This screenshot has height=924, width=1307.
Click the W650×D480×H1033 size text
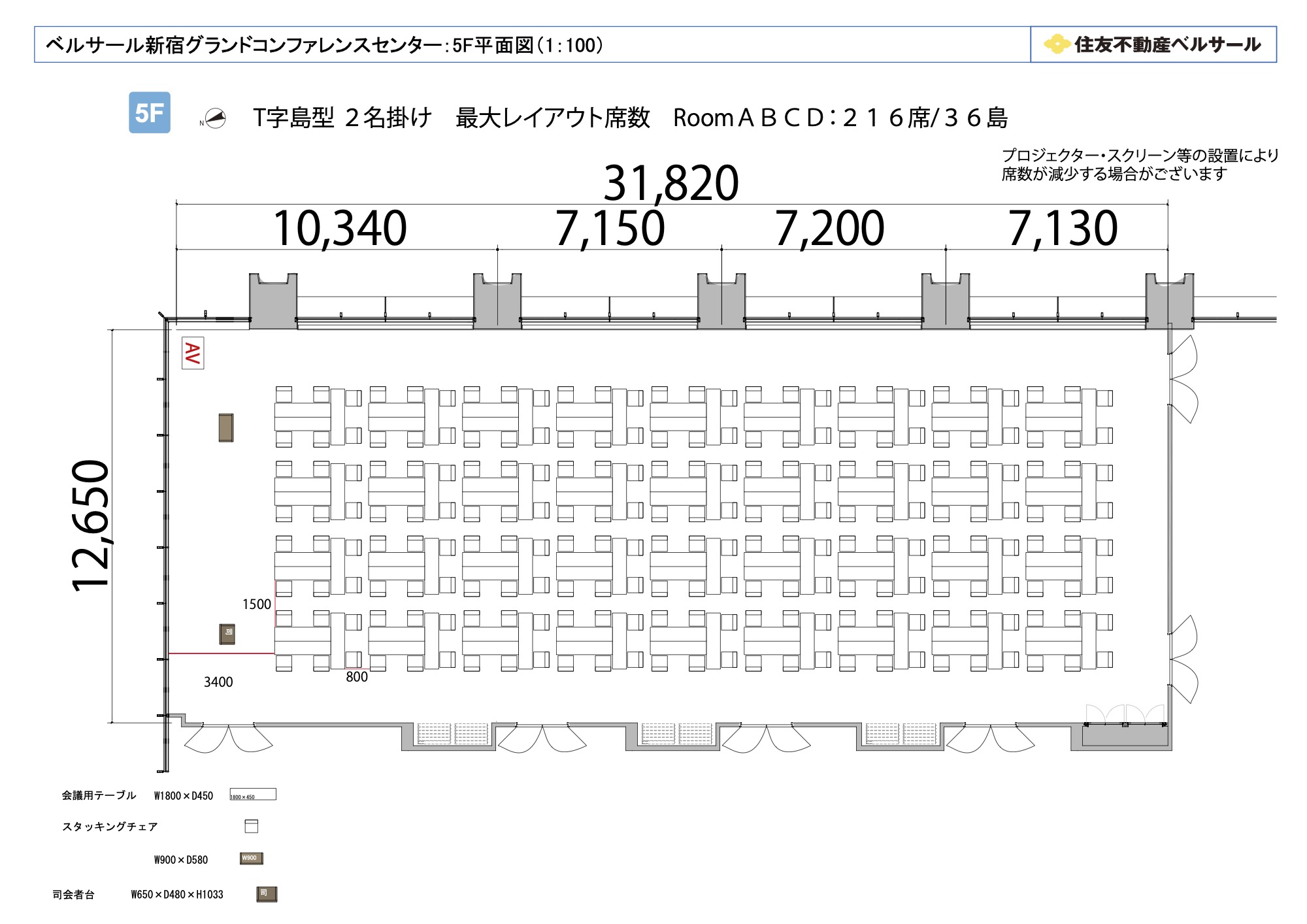[177, 895]
